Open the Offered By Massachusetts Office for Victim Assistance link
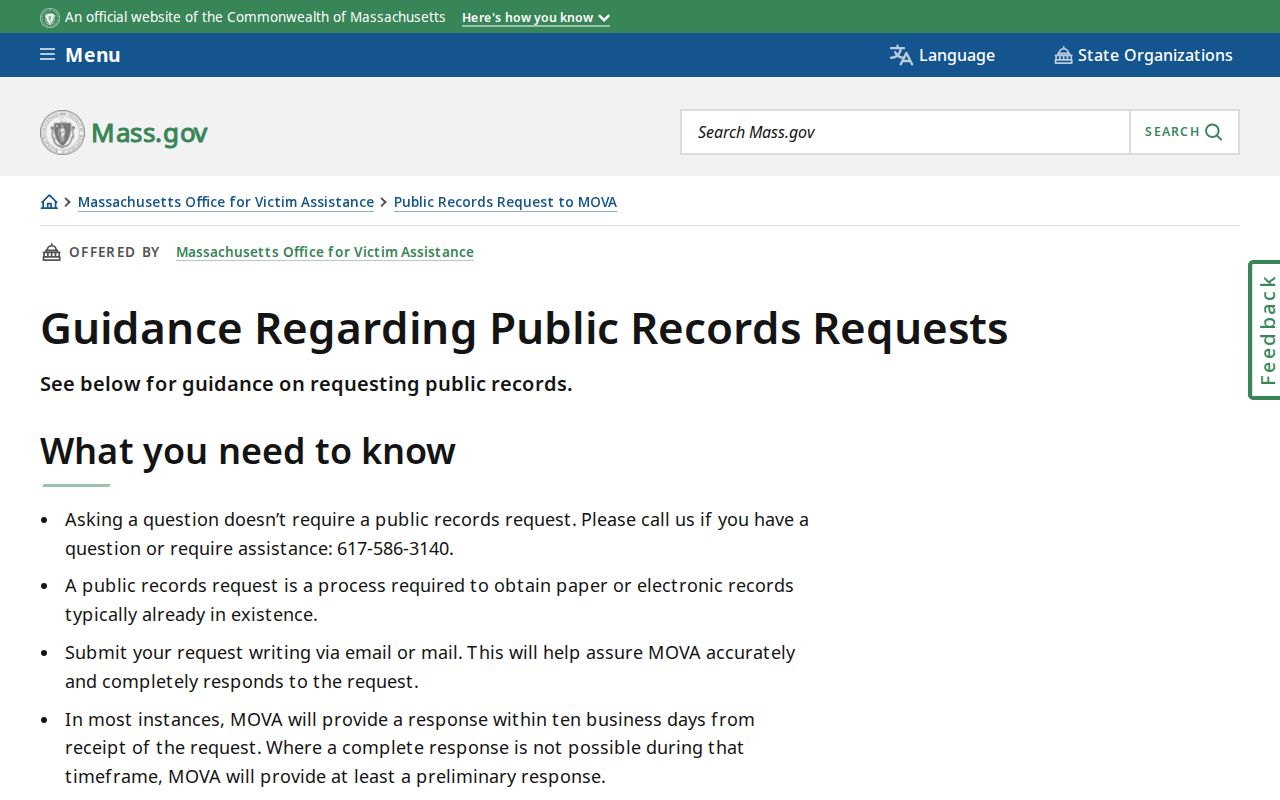1280x800 pixels. (x=325, y=252)
